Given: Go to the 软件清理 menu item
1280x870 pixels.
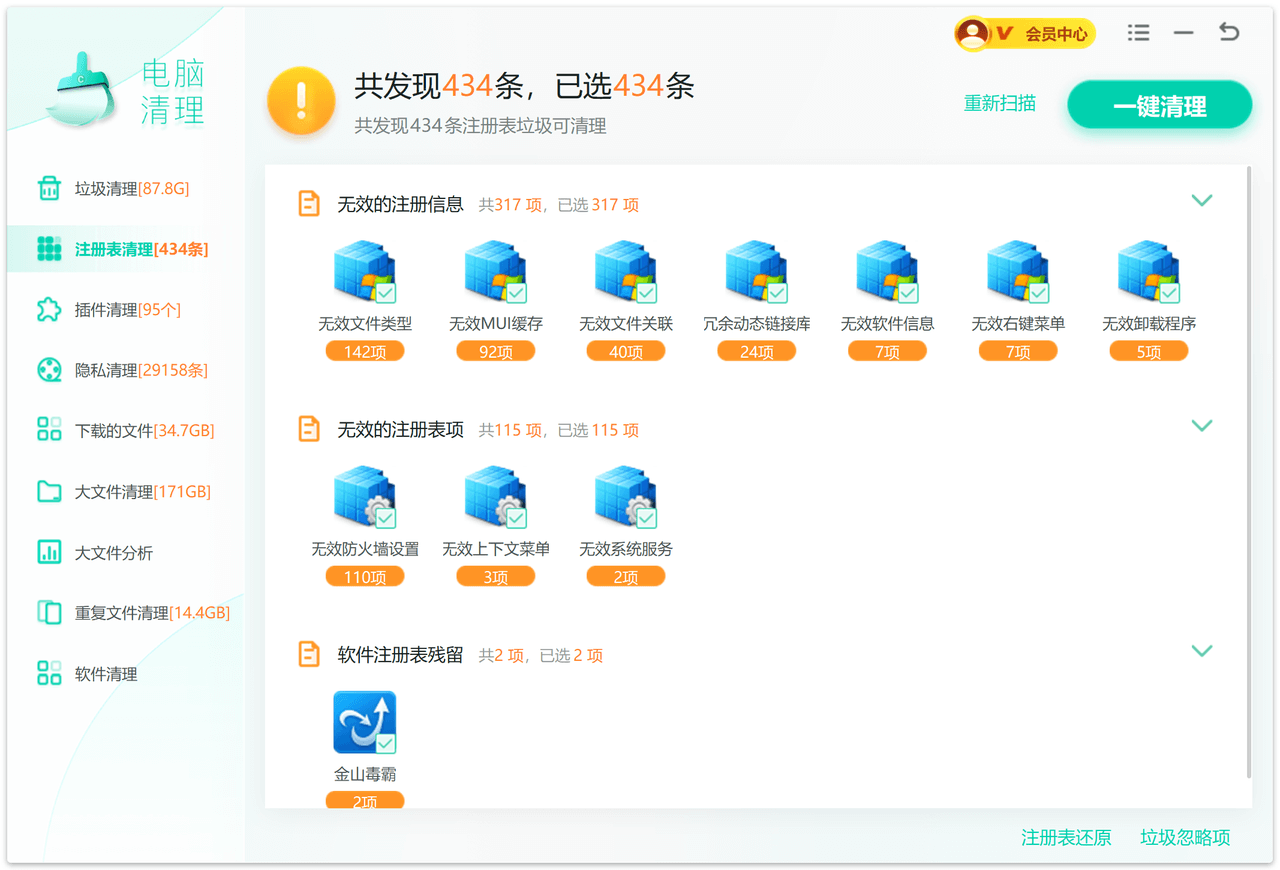Looking at the screenshot, I should [x=106, y=674].
